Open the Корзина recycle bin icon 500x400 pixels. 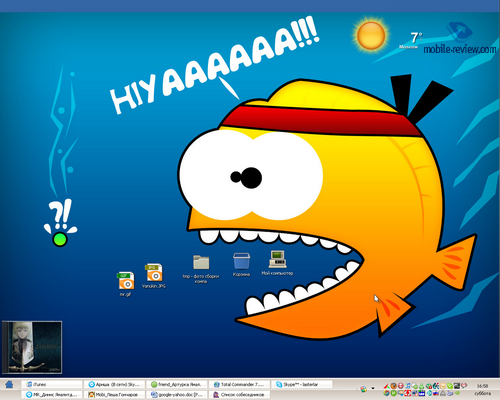pyautogui.click(x=241, y=261)
